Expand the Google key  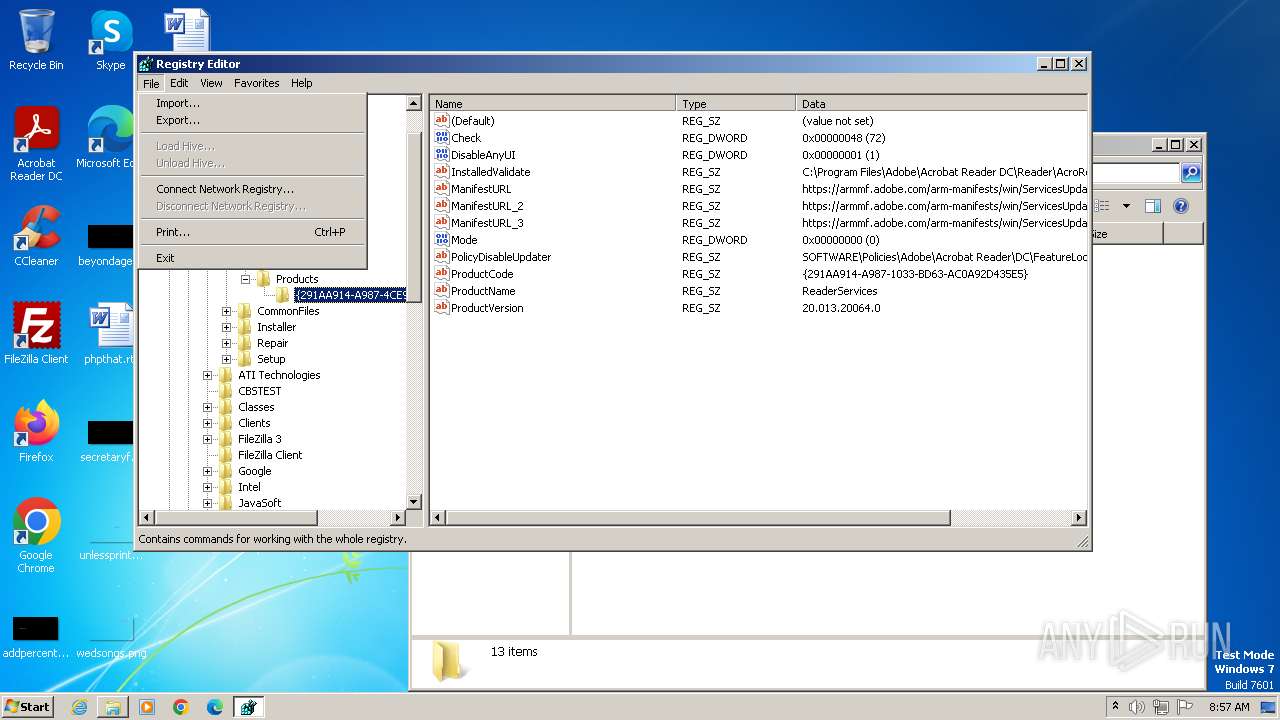[207, 471]
